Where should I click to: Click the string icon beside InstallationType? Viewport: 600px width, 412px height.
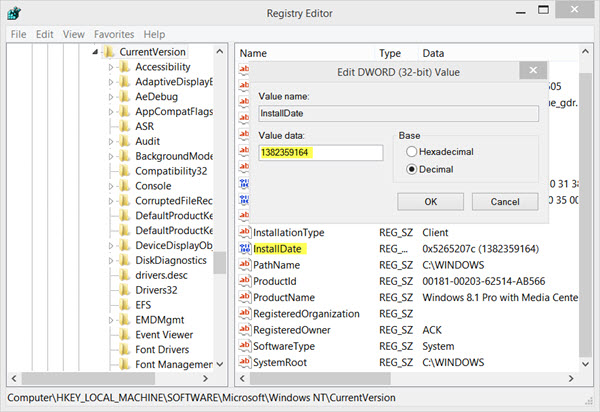(244, 232)
